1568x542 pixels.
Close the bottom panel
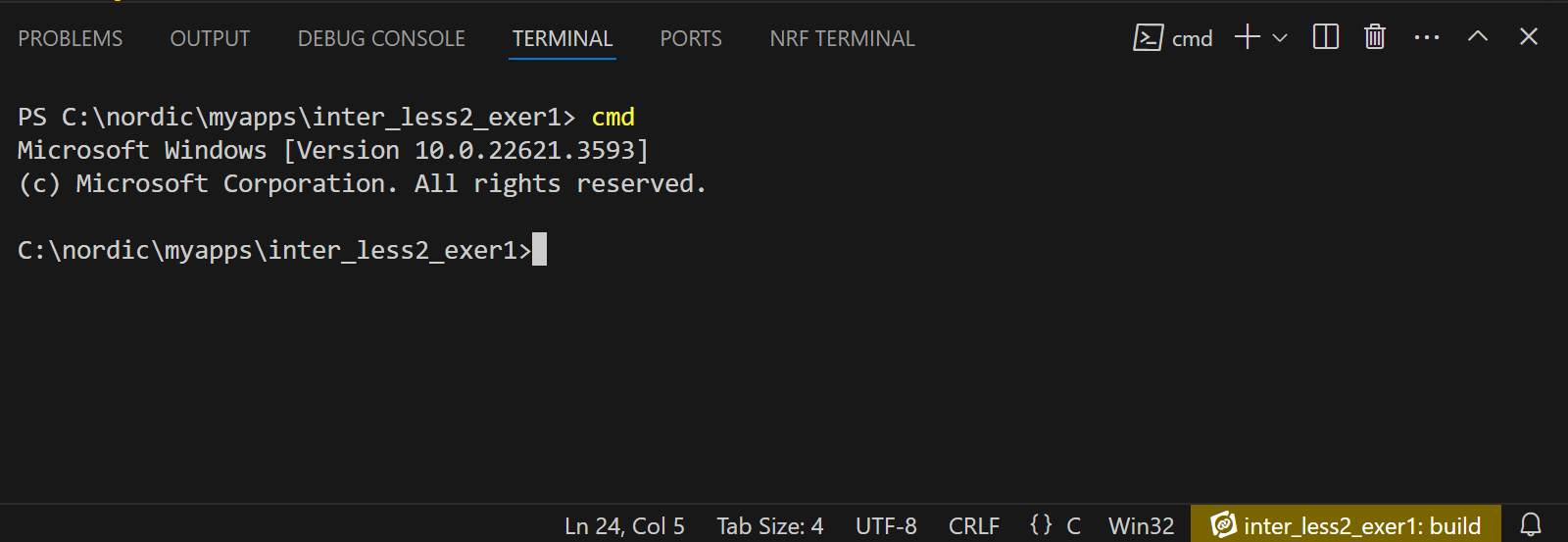(1529, 36)
